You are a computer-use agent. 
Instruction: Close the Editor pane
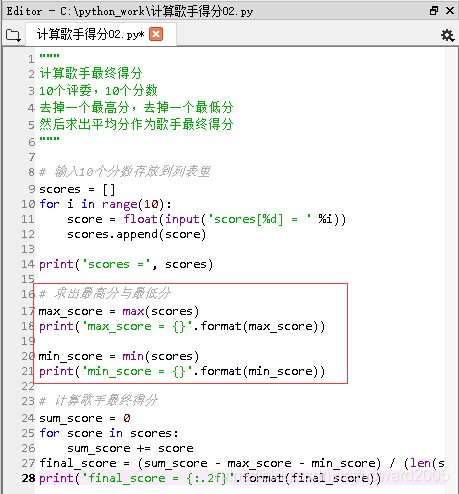point(450,11)
